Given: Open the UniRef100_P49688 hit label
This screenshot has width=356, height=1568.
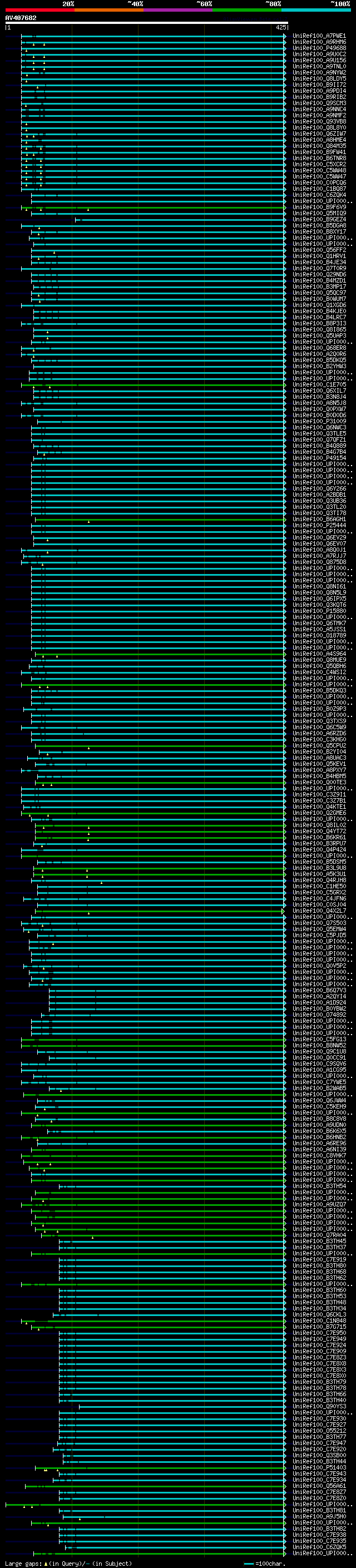Looking at the screenshot, I should click(319, 48).
